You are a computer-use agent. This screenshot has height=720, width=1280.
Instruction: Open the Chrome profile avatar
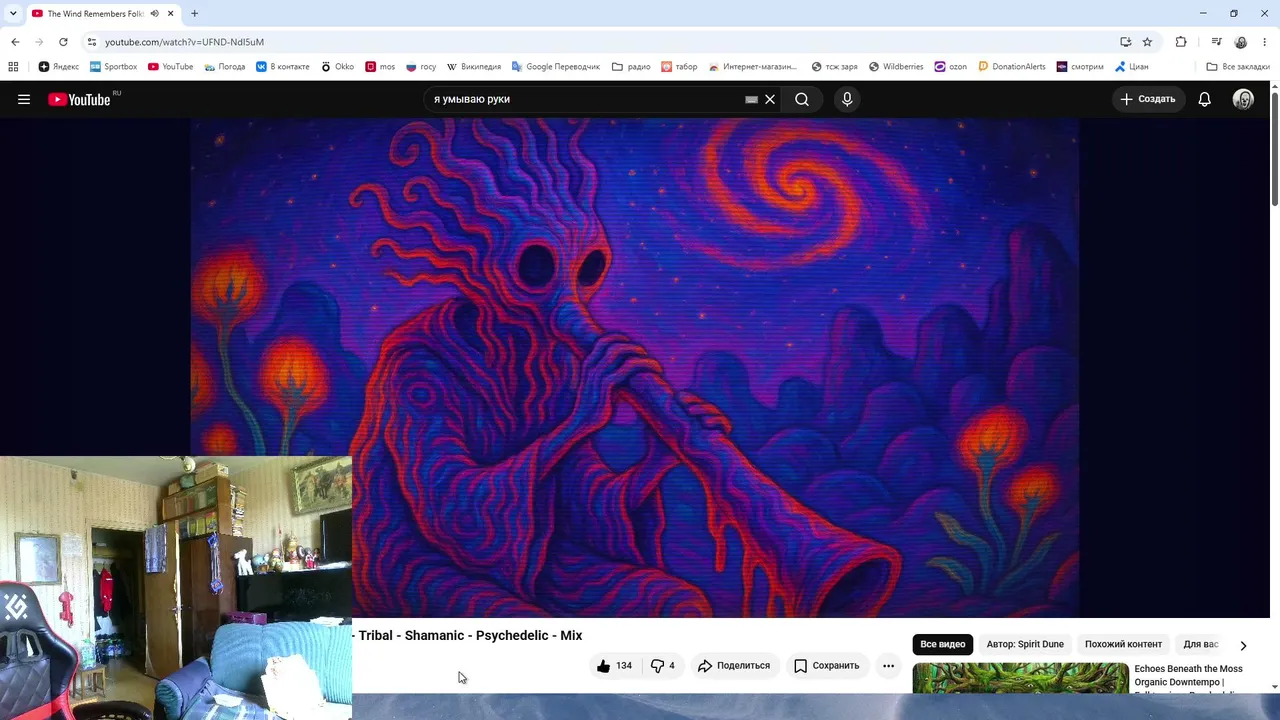(1241, 42)
